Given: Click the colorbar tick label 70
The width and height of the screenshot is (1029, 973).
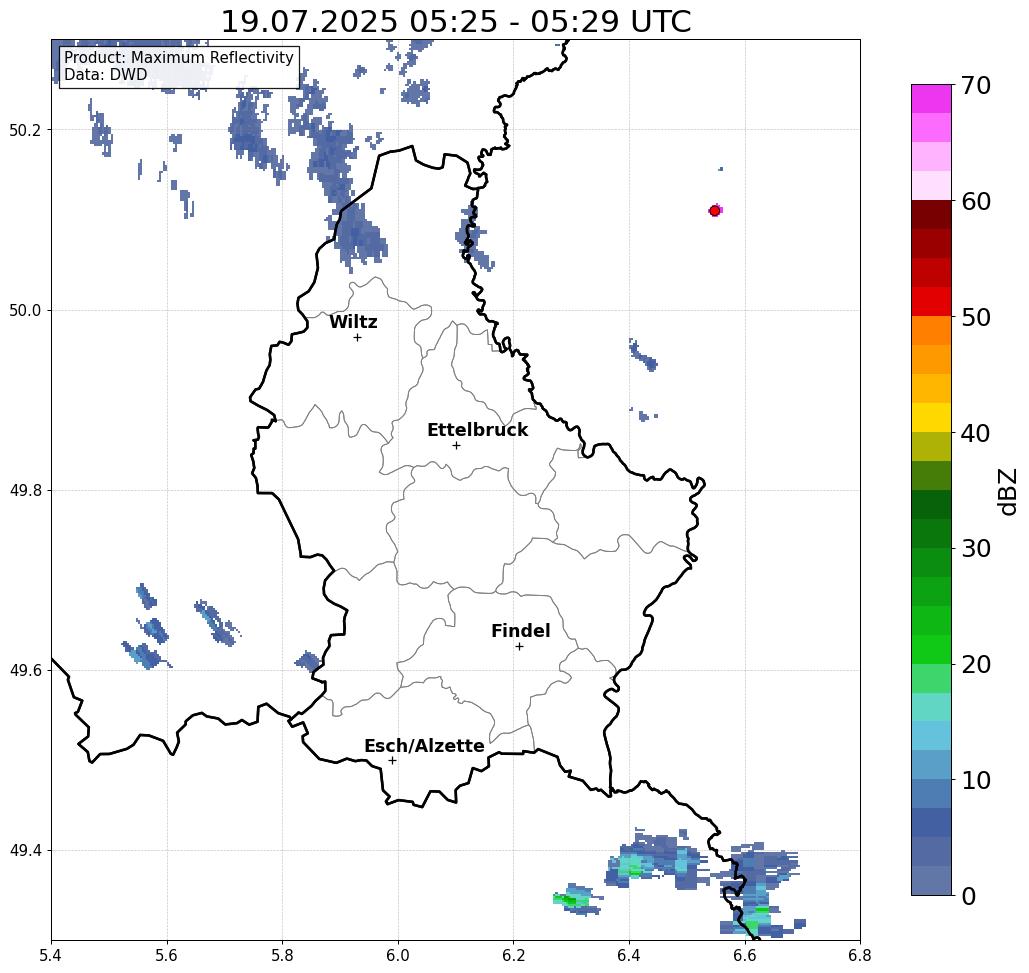Looking at the screenshot, I should click(x=976, y=85).
